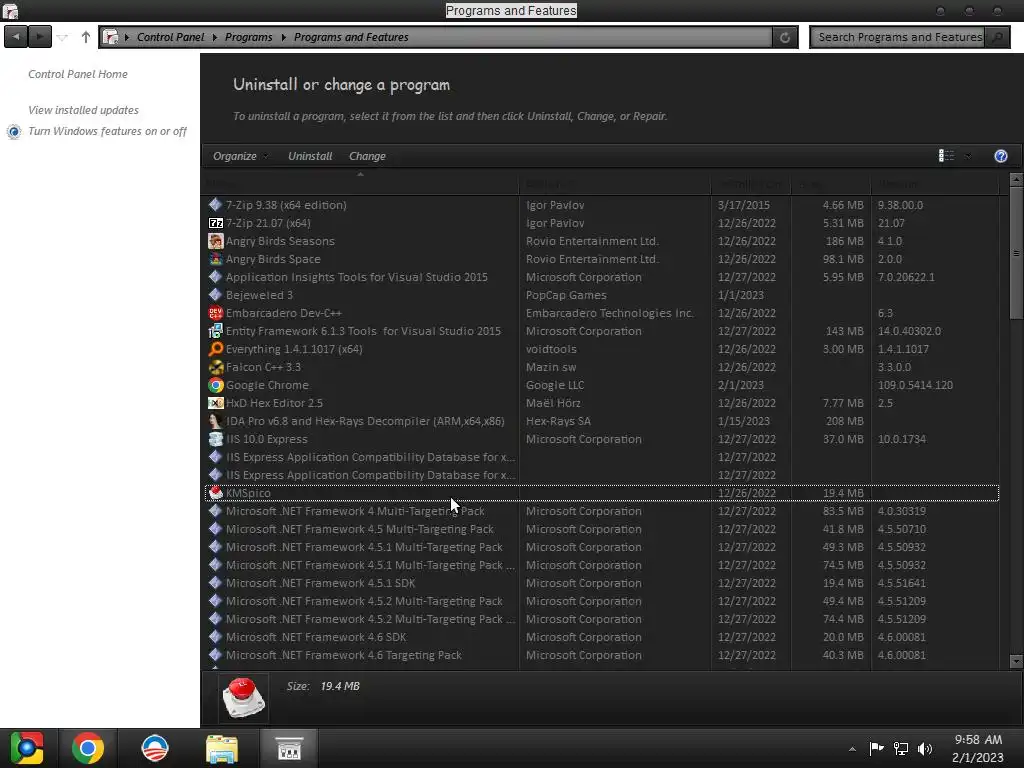Click the scrollbar up arrow of program list
This screenshot has height=768, width=1024.
(1016, 179)
